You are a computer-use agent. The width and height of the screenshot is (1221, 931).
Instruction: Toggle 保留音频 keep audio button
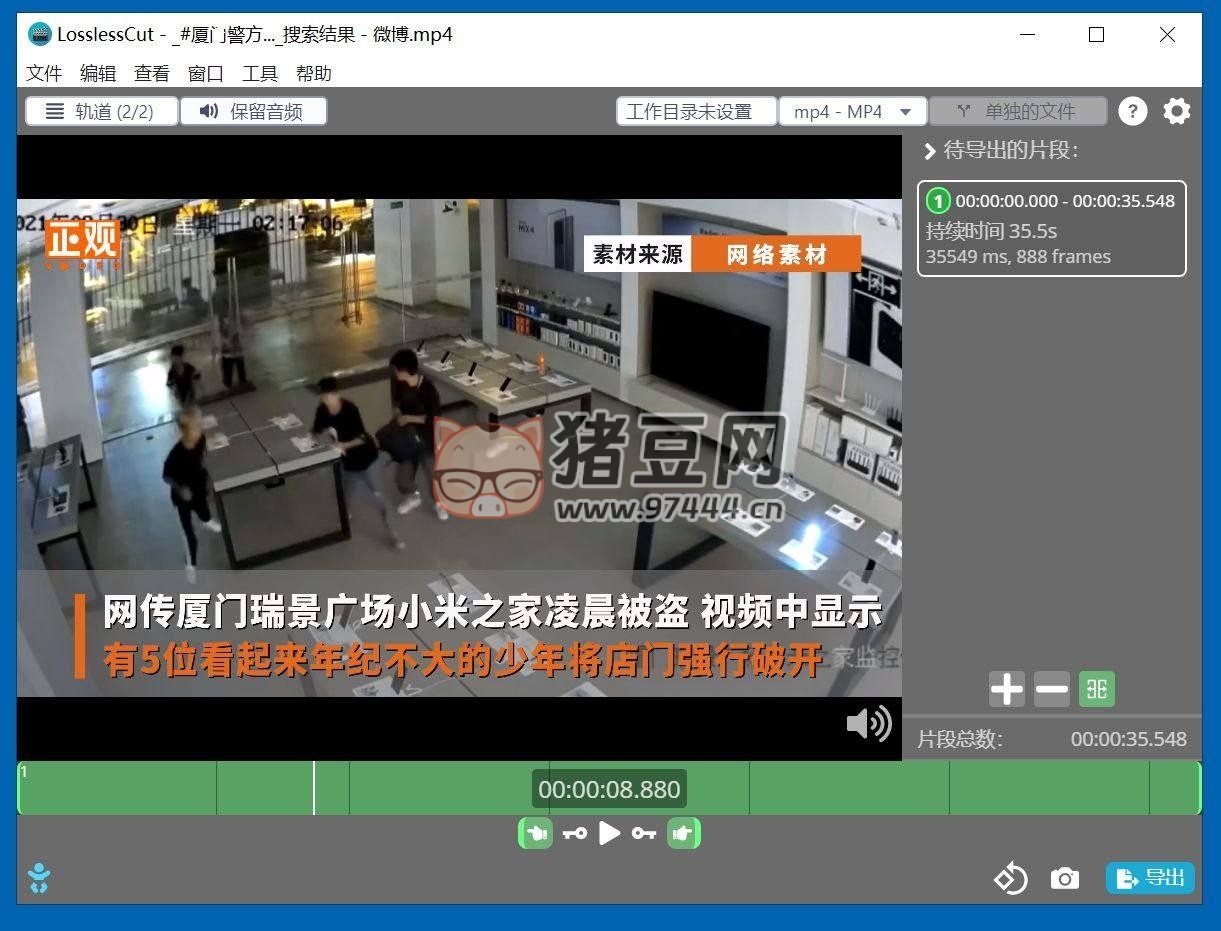pyautogui.click(x=254, y=111)
